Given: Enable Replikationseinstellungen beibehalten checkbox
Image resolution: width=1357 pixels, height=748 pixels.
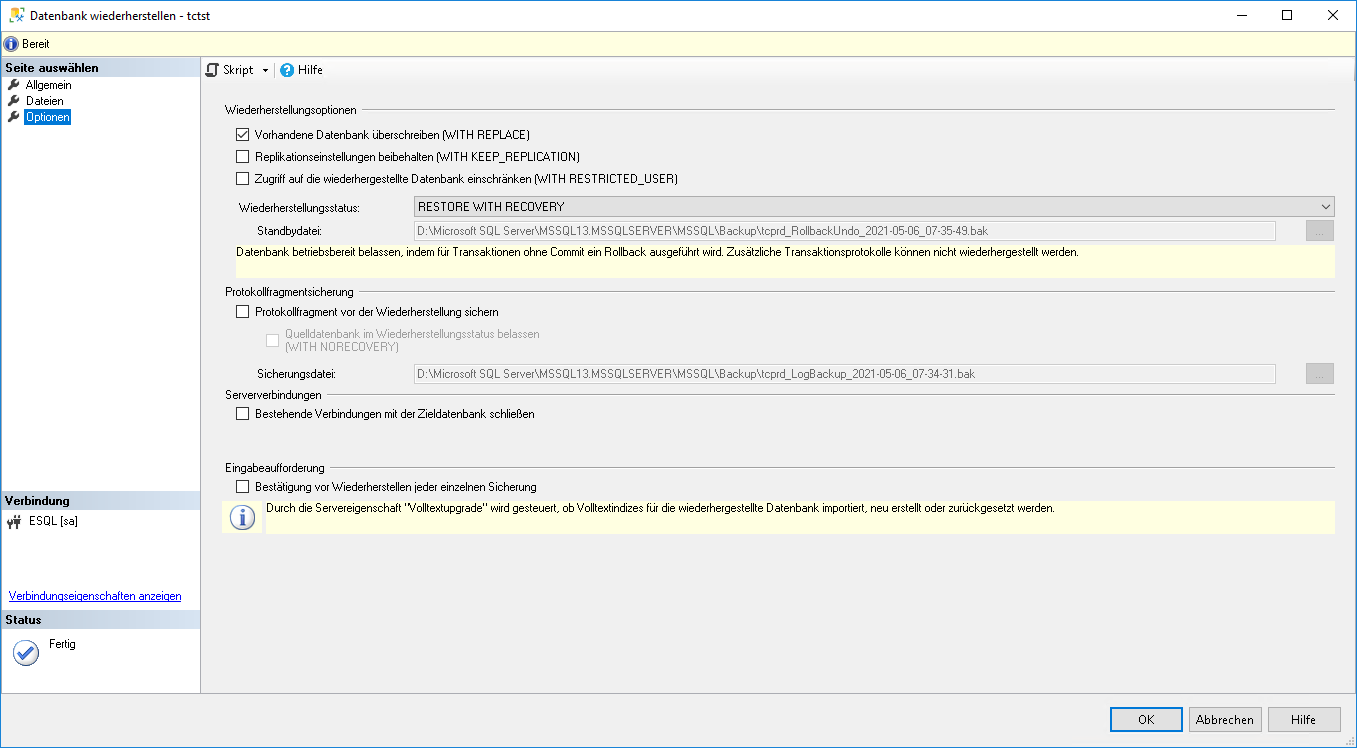Looking at the screenshot, I should click(242, 157).
